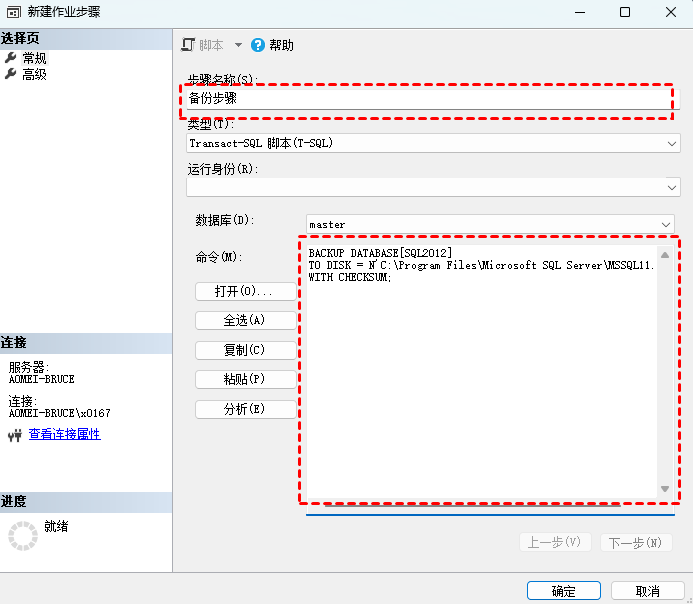Select the 高级 page
Image resolution: width=693 pixels, height=604 pixels.
[34, 74]
